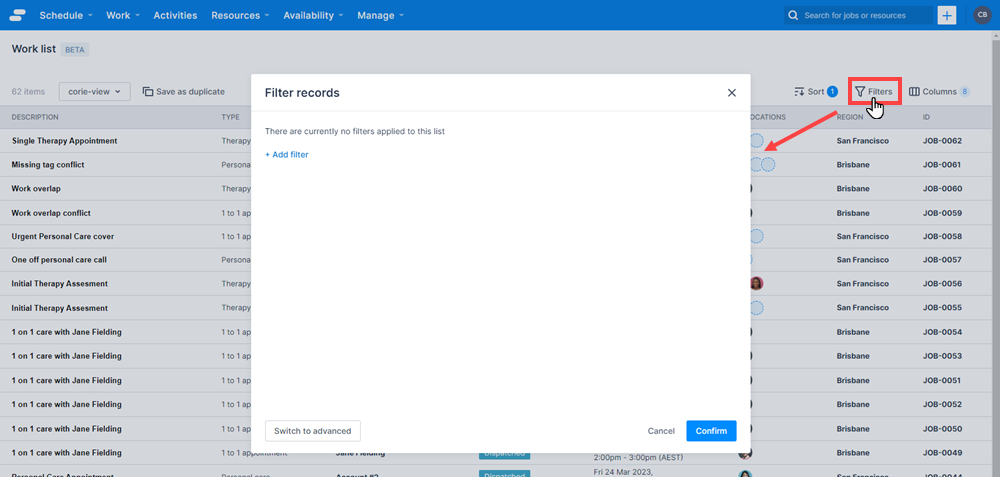The height and width of the screenshot is (477, 1000).
Task: Click the Add filter link
Action: click(287, 154)
